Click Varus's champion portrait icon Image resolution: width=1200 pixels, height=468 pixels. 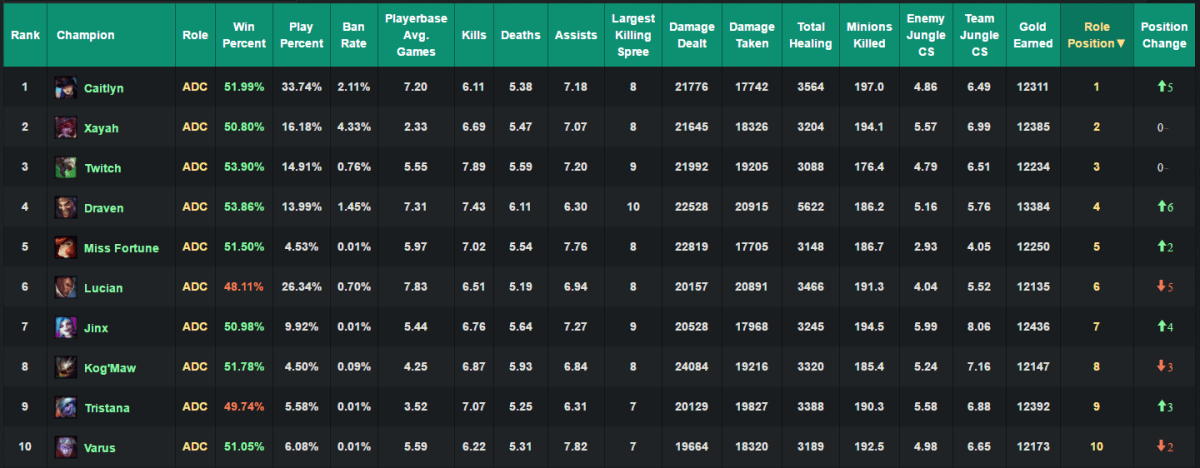click(66, 447)
